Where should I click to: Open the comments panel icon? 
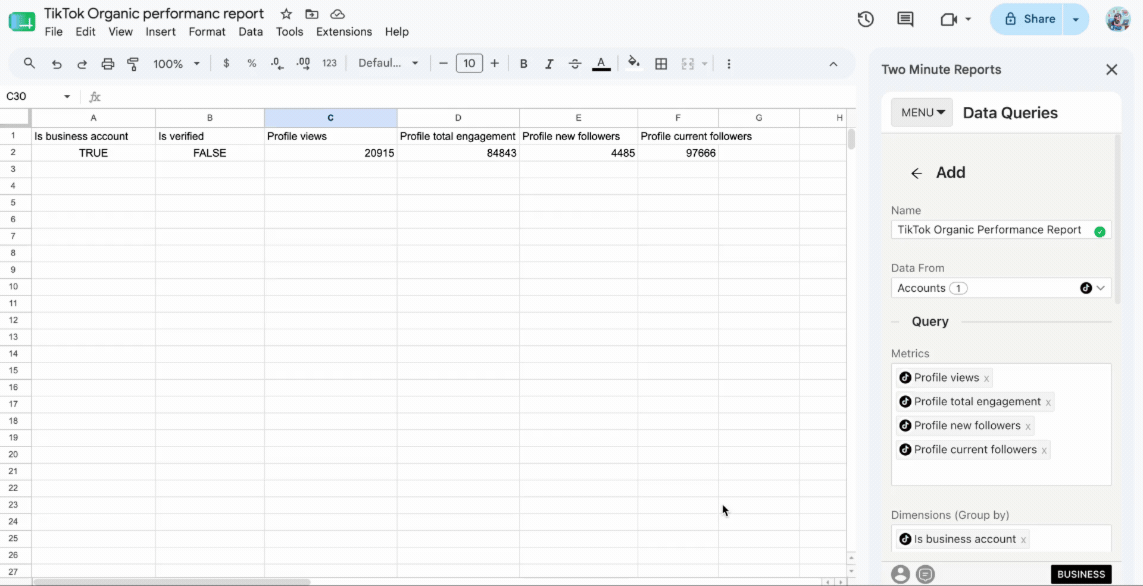[x=905, y=20]
